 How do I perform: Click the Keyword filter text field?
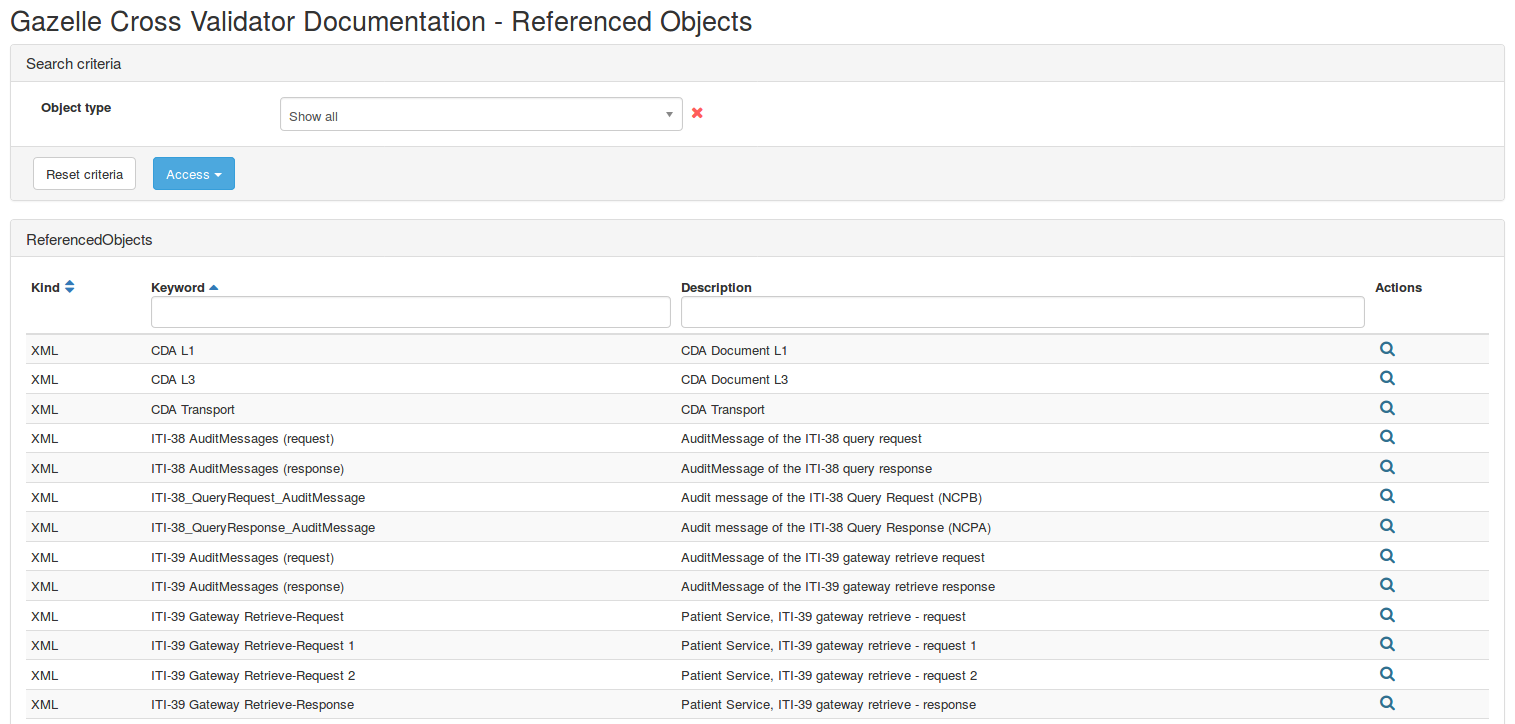coord(410,312)
